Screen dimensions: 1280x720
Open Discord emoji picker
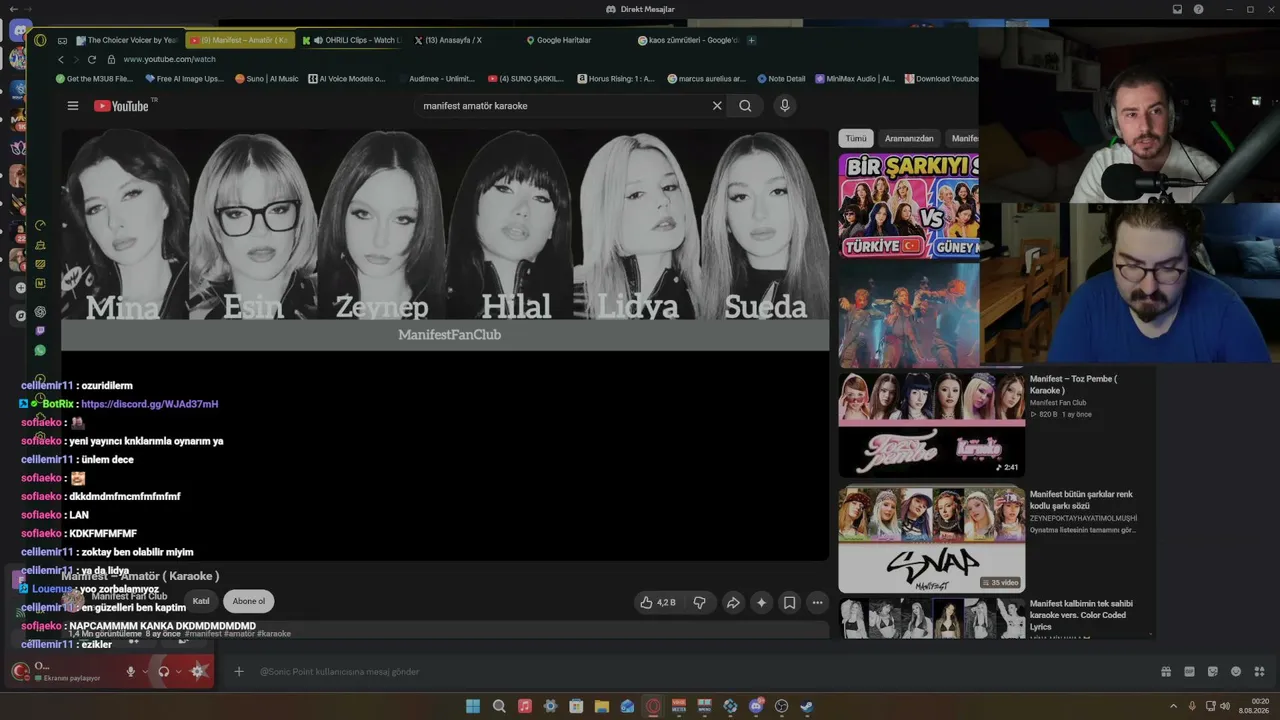point(1236,672)
